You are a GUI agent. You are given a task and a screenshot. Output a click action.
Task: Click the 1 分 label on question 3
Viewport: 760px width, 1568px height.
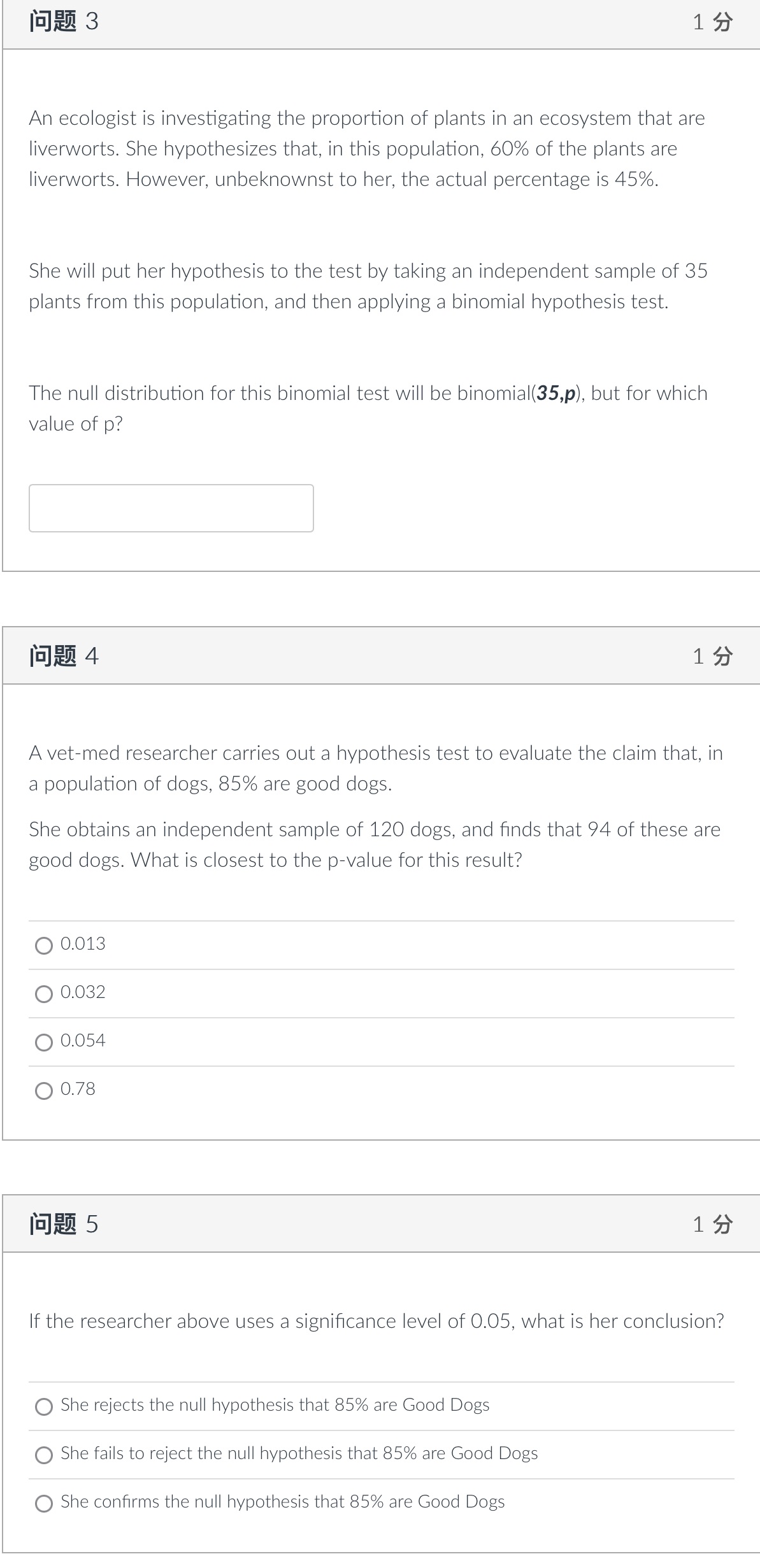712,22
